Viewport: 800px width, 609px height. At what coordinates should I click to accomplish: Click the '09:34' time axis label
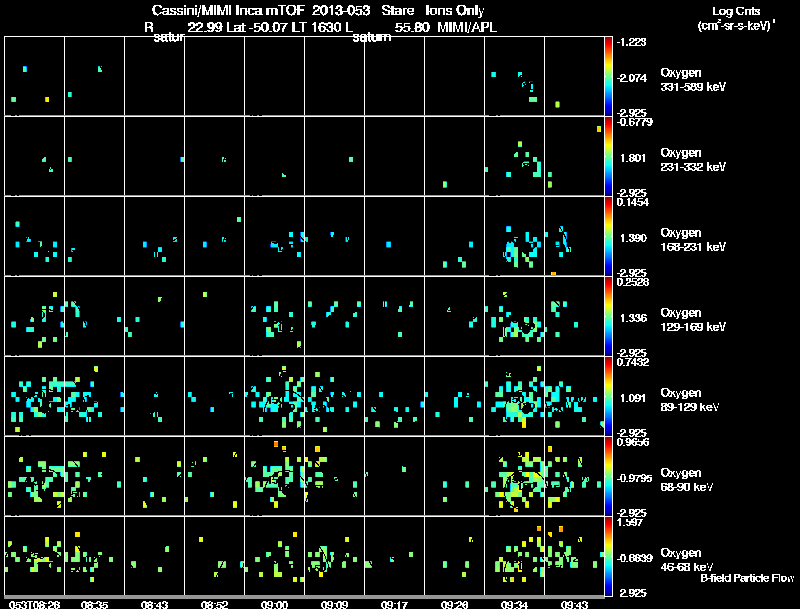pos(514,605)
